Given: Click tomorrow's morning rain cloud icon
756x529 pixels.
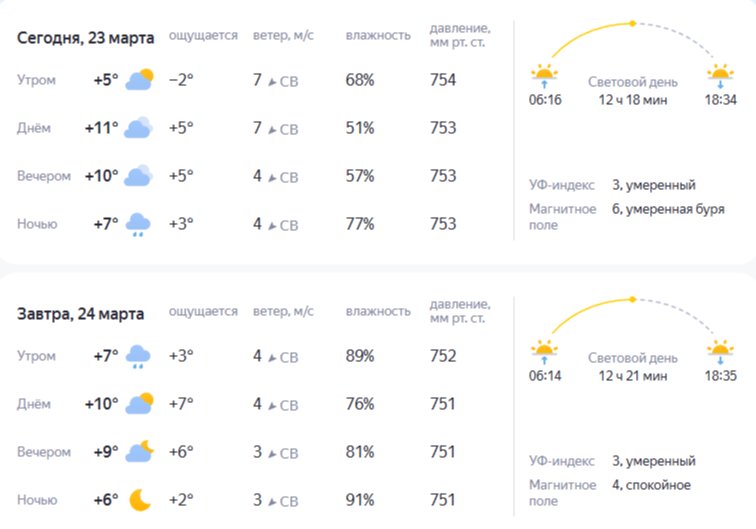Looking at the screenshot, I should point(138,357).
